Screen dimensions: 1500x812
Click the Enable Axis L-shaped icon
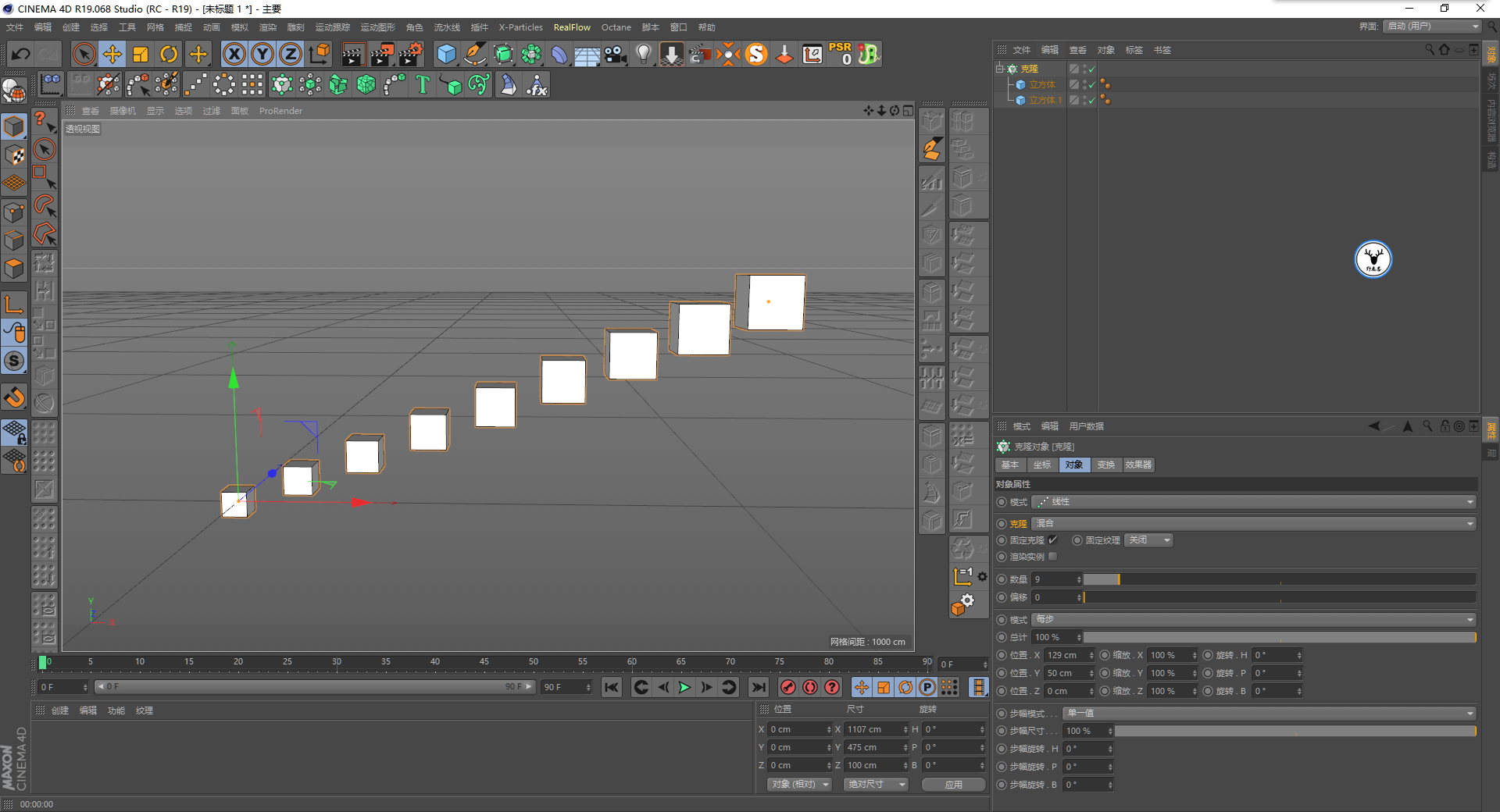click(x=14, y=304)
